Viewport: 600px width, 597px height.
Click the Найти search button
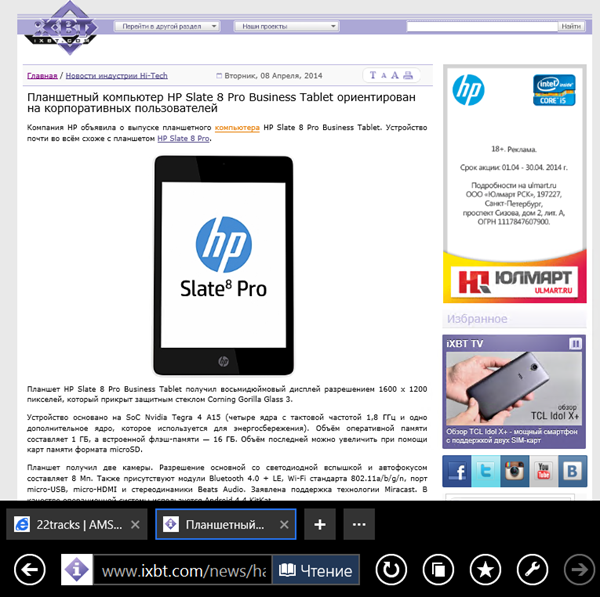click(x=571, y=26)
